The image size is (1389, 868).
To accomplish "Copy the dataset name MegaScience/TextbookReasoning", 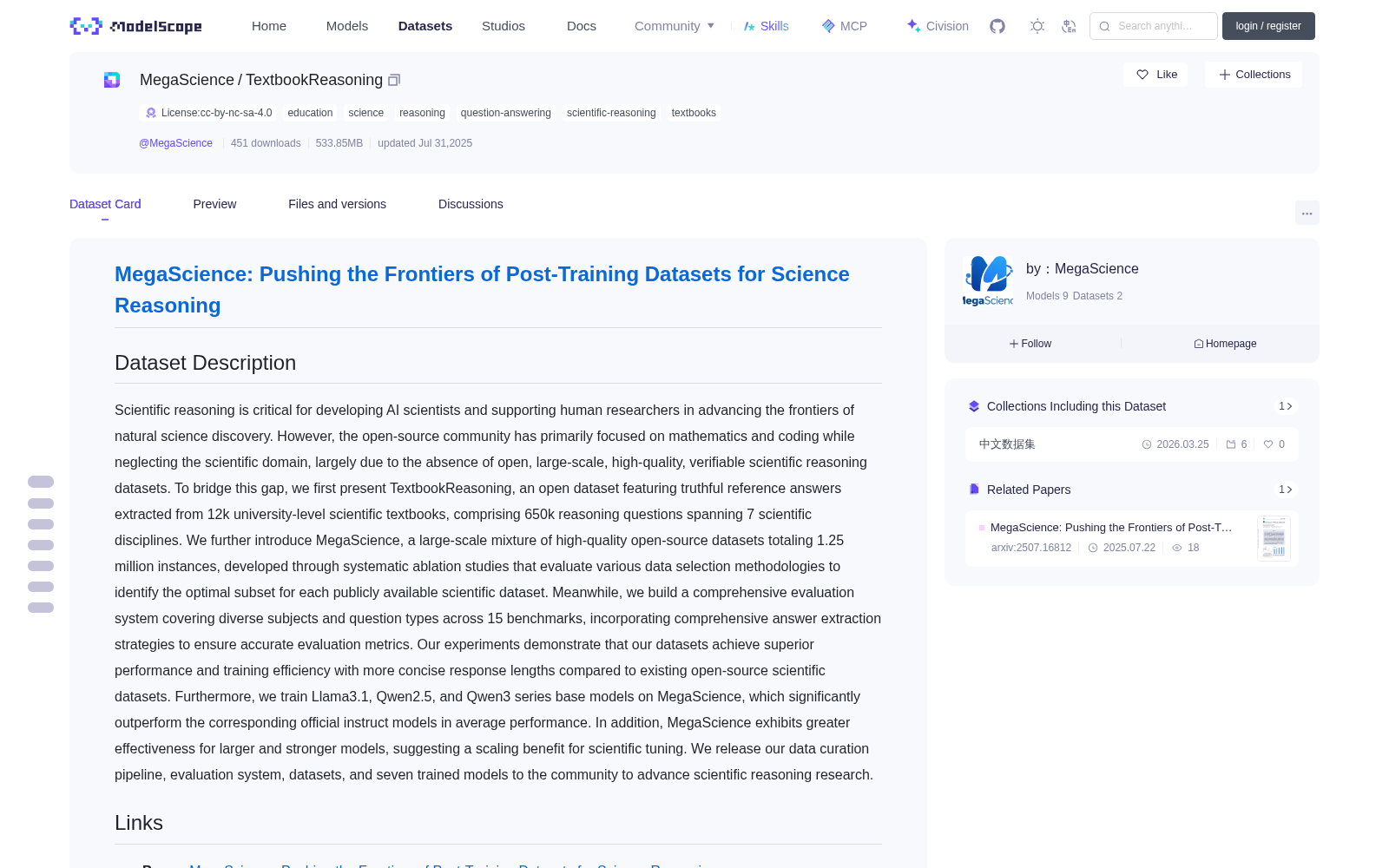I will (394, 80).
